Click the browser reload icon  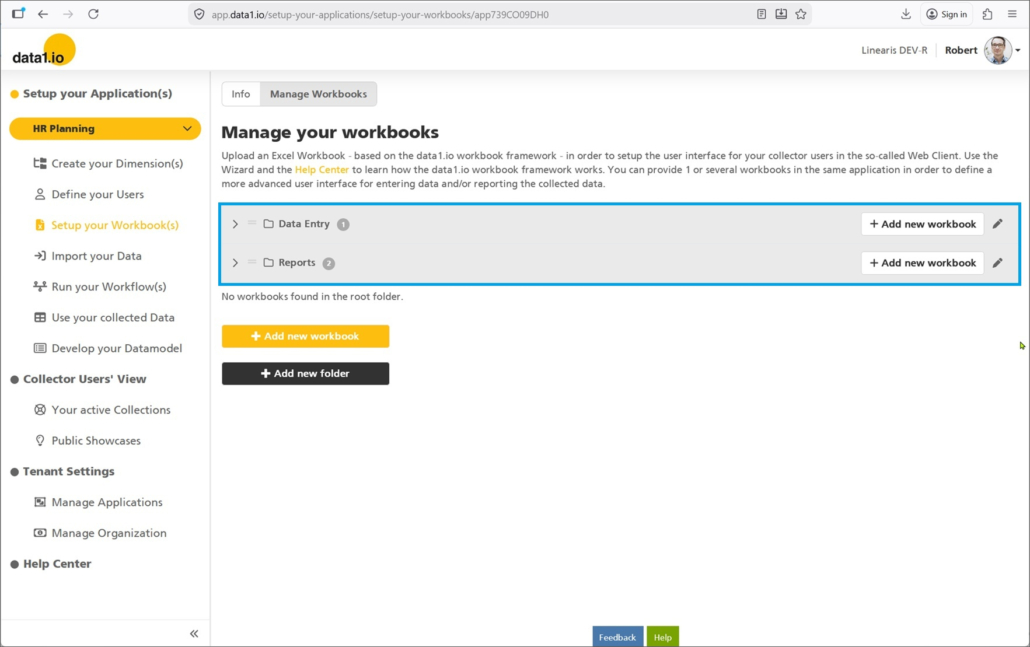click(93, 14)
